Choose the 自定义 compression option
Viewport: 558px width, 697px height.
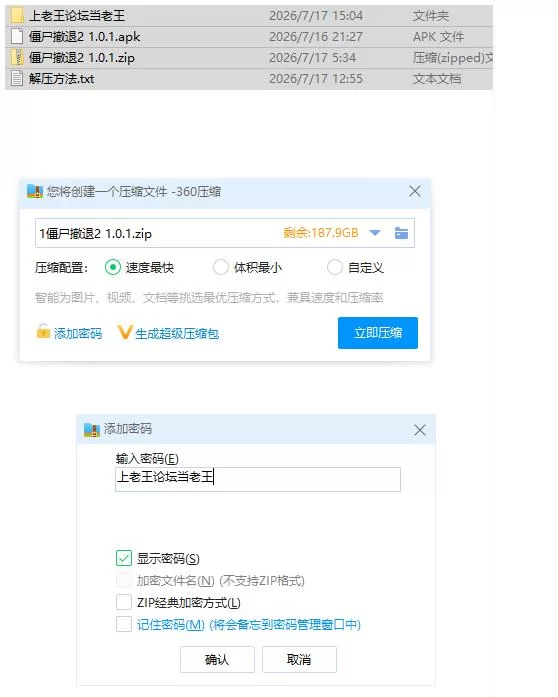point(334,267)
